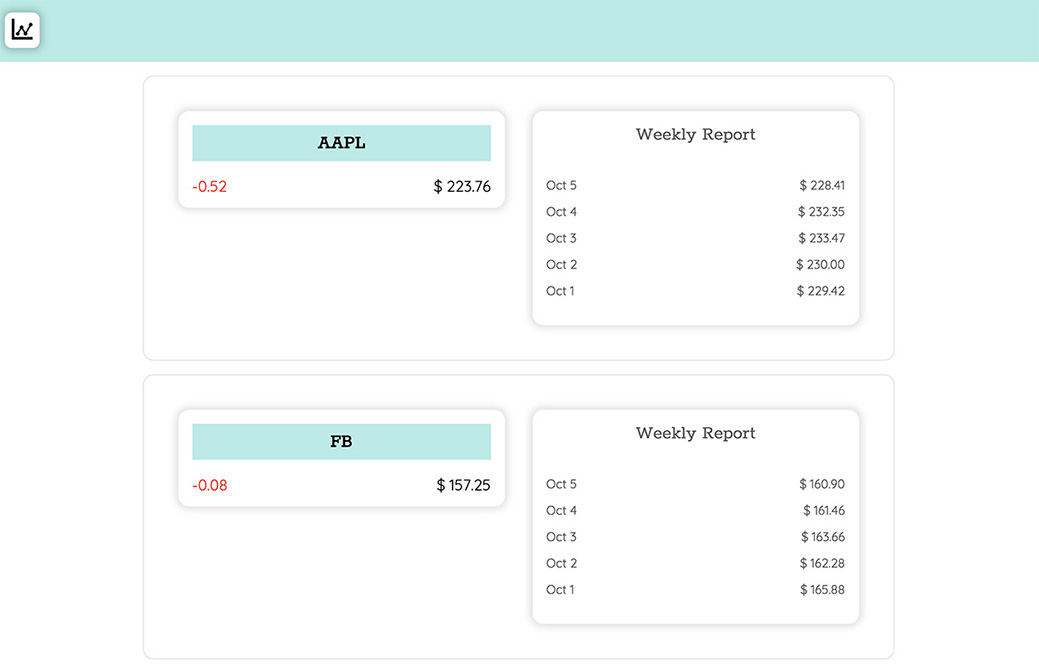Screen dimensions: 1039x669
Task: Click the $ 233.47 price value
Action: [x=821, y=238]
